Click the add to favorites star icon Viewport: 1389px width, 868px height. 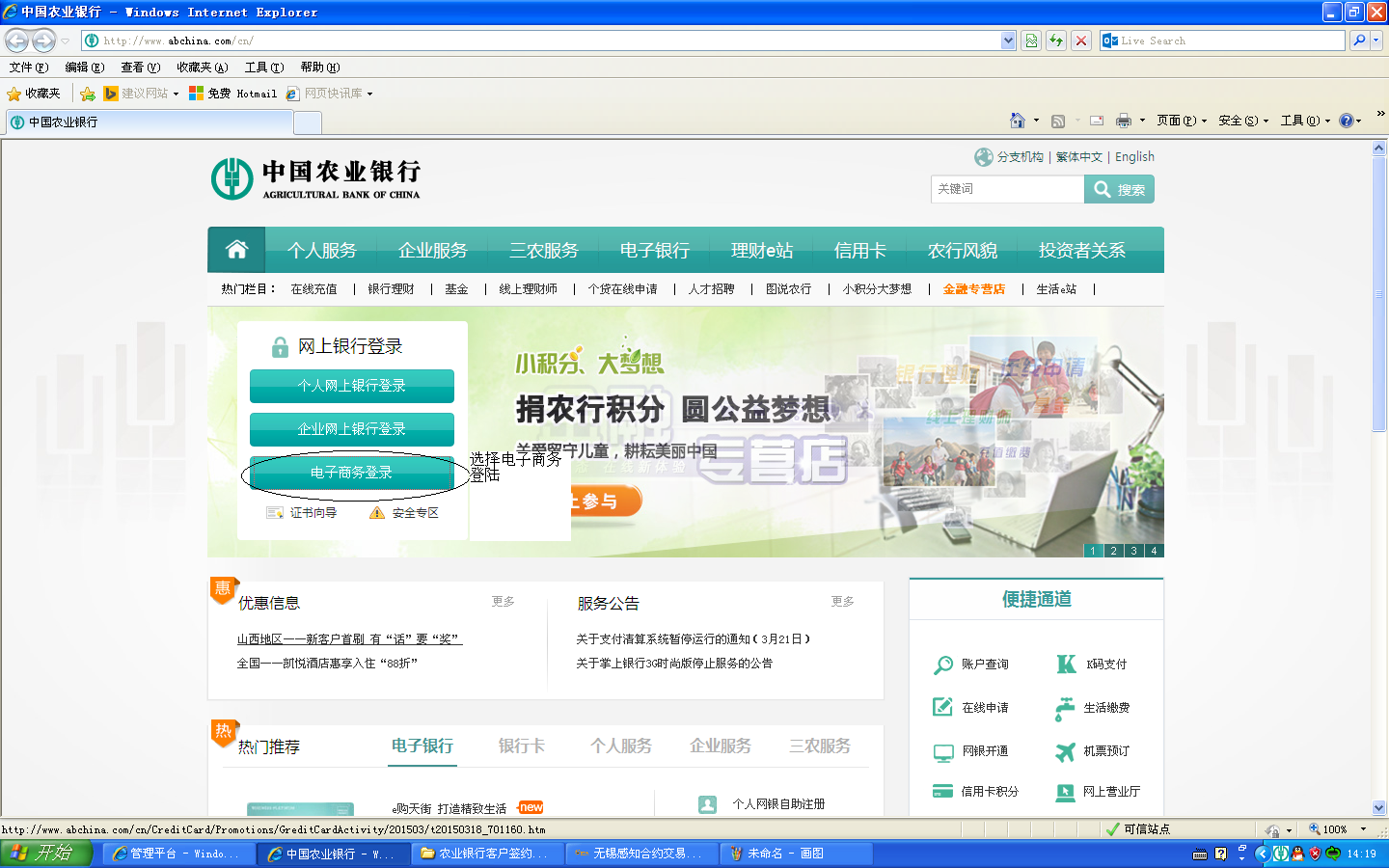point(88,94)
